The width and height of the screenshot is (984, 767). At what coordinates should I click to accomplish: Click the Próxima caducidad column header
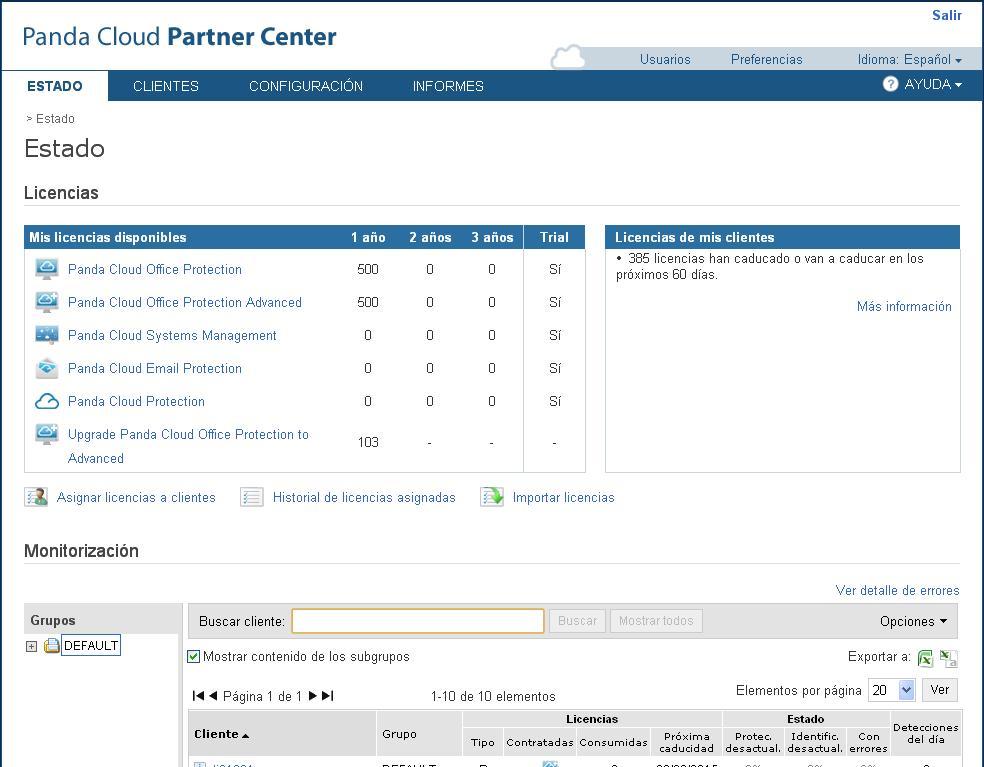point(687,742)
